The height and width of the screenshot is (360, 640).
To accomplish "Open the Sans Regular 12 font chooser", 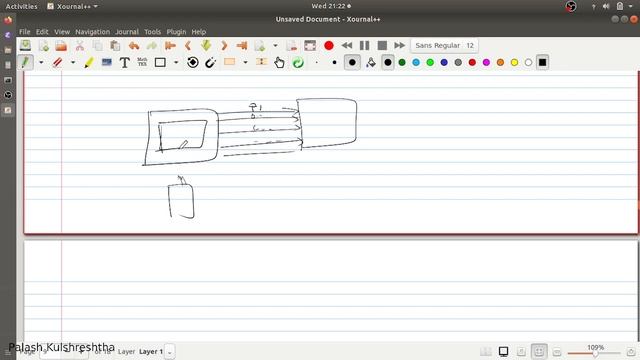I will [444, 46].
